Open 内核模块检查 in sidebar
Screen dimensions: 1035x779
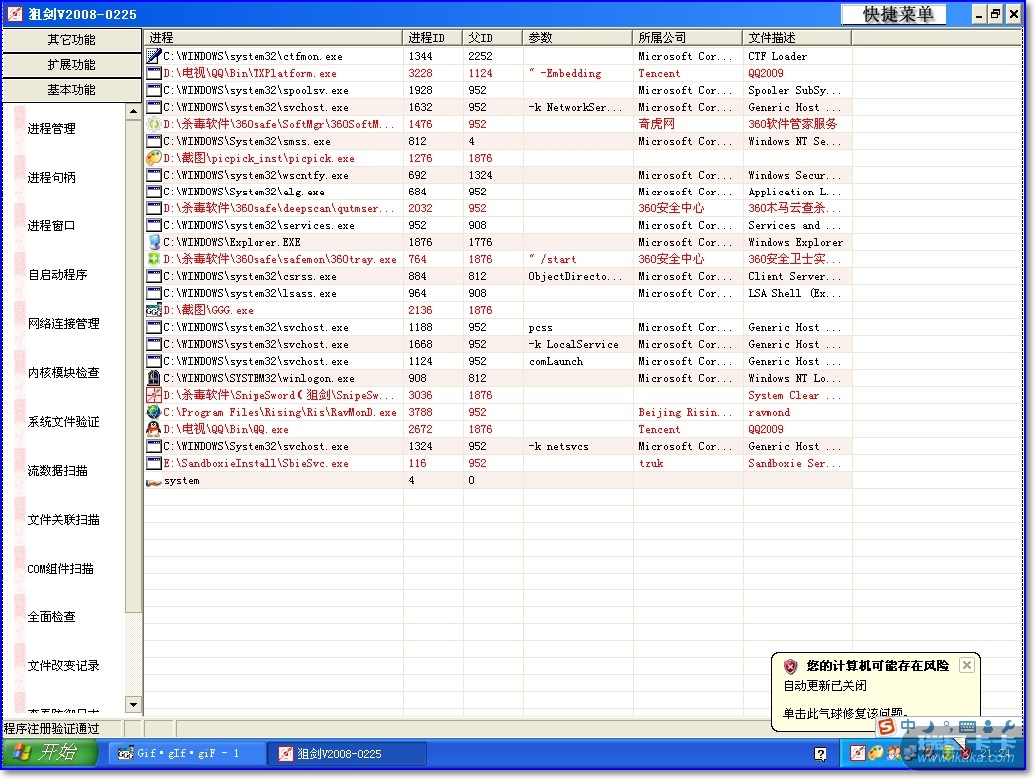(63, 372)
